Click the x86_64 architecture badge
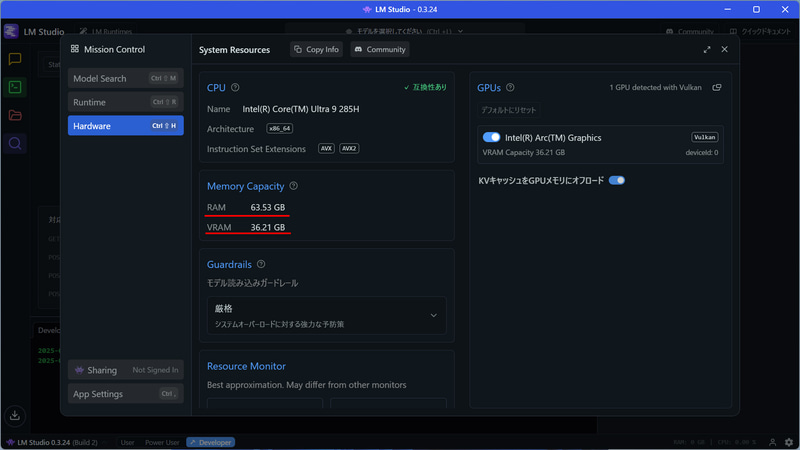This screenshot has height=450, width=800. (280, 129)
